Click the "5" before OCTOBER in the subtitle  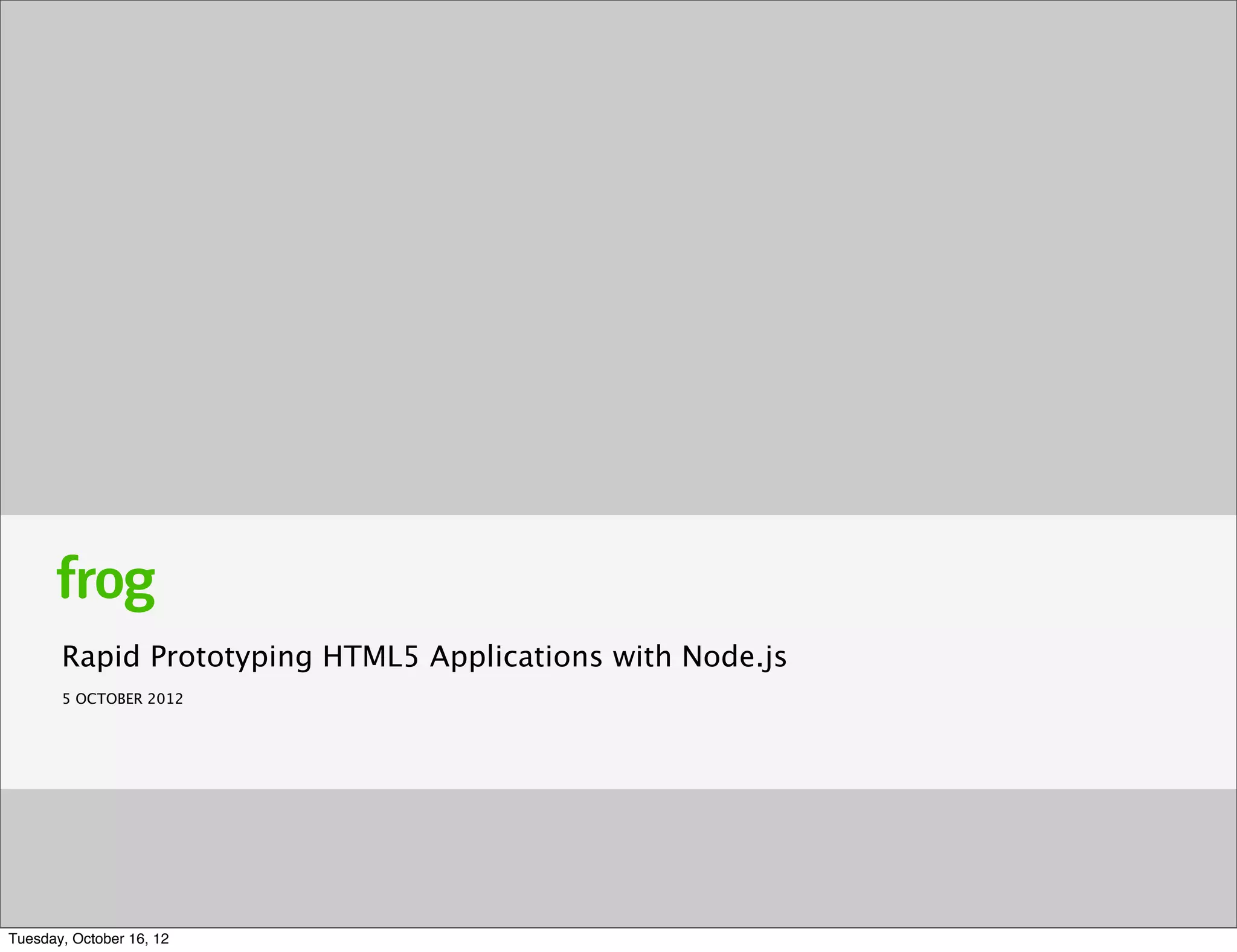pyautogui.click(x=66, y=699)
